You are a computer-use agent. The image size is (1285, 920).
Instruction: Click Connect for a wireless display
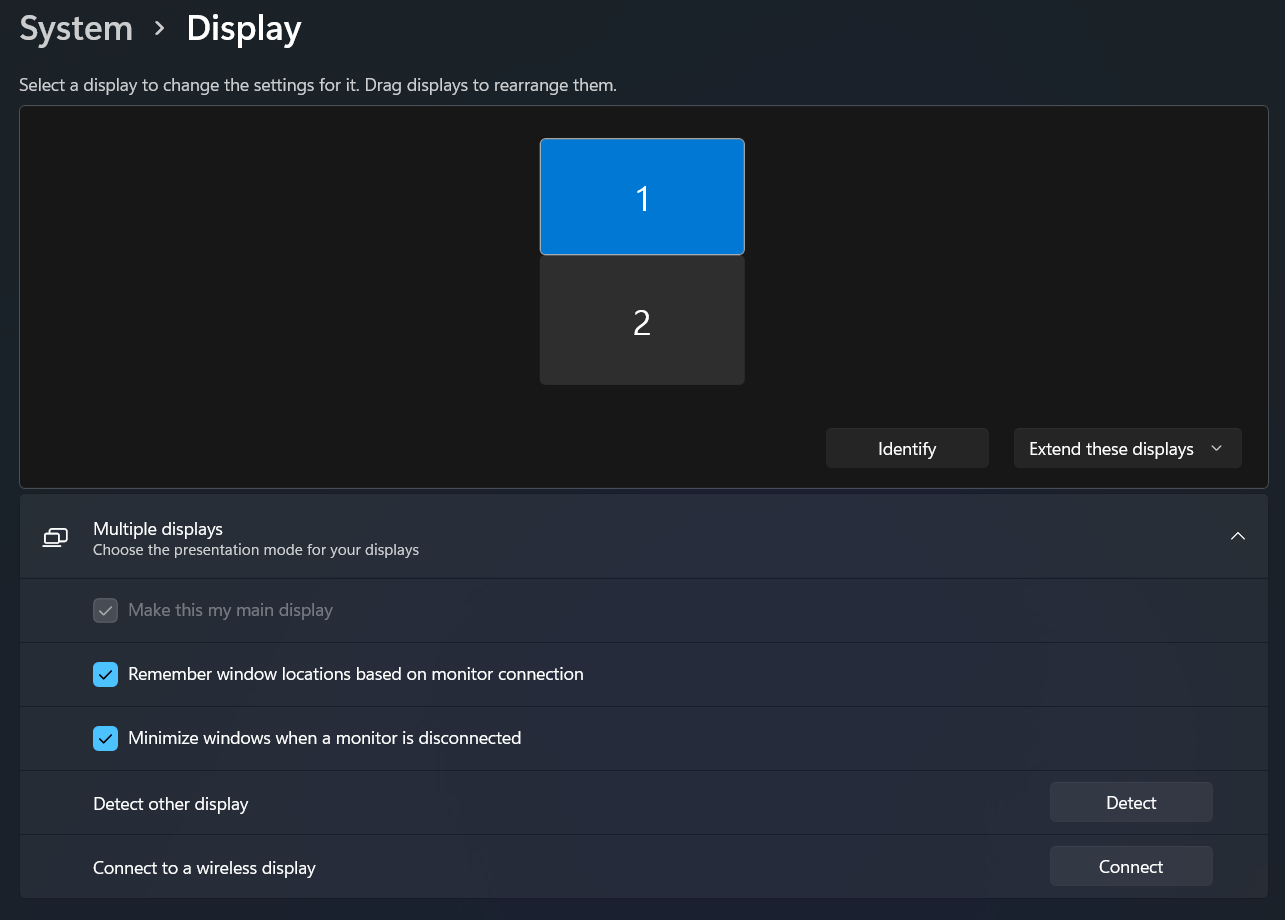pos(1131,866)
